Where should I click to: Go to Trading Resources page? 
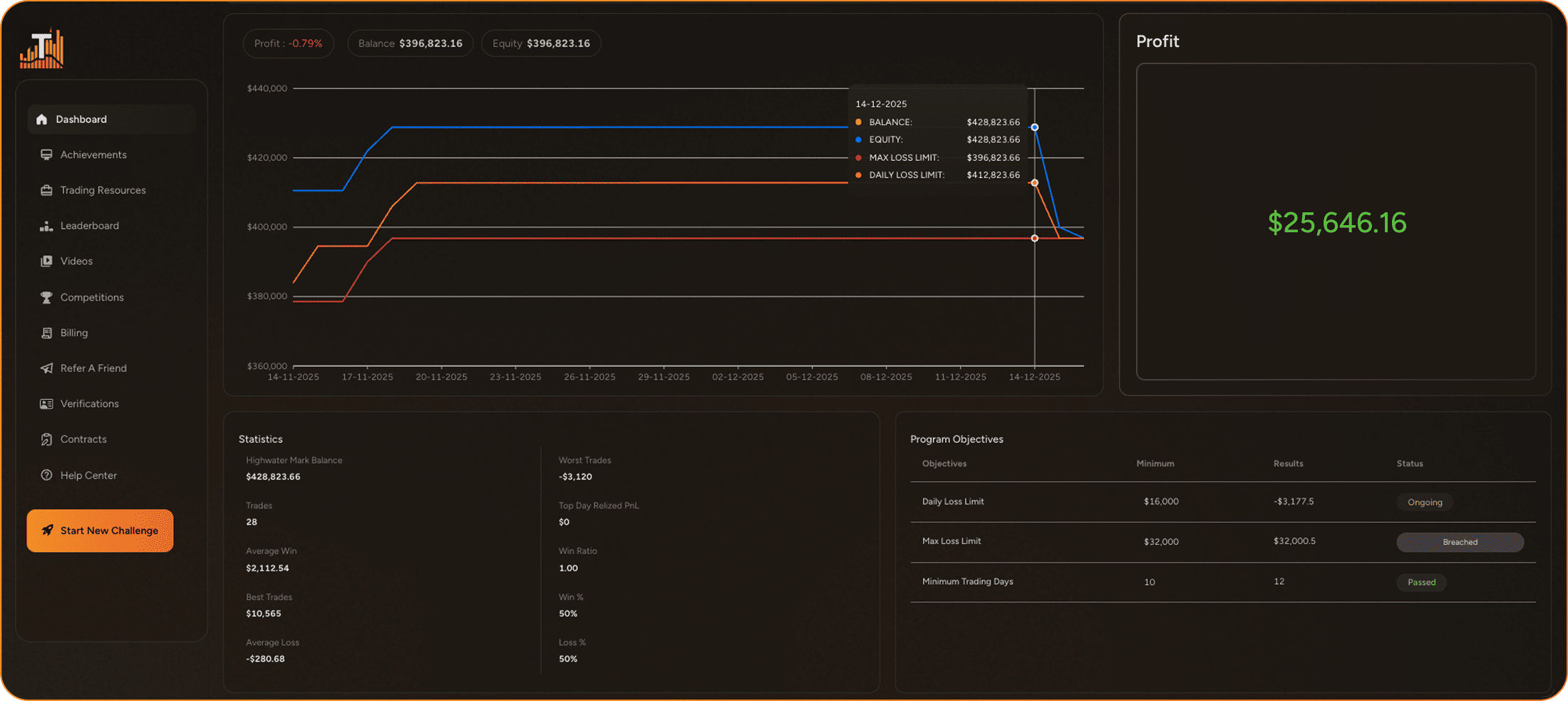pos(103,190)
